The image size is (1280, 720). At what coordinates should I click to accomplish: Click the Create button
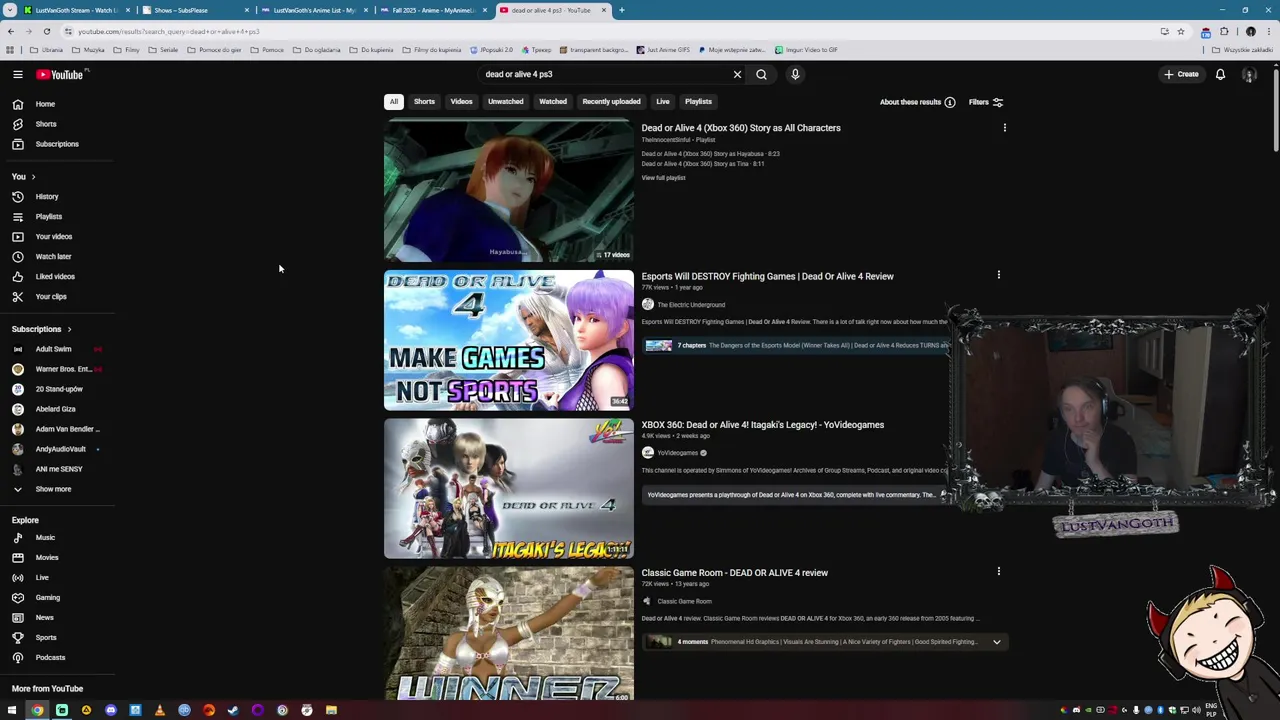(1181, 74)
